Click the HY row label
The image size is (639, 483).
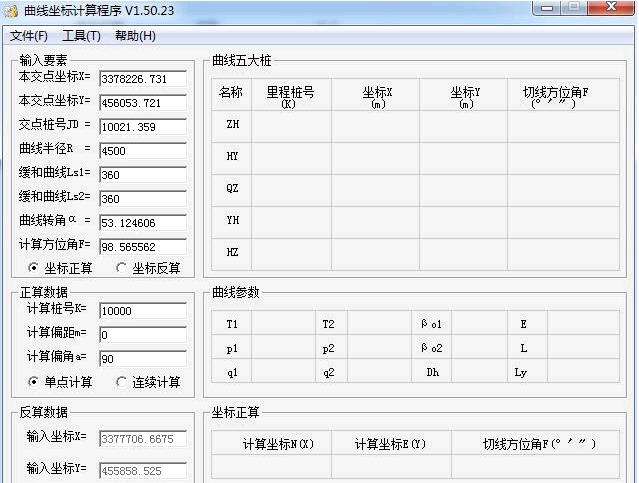tap(232, 156)
